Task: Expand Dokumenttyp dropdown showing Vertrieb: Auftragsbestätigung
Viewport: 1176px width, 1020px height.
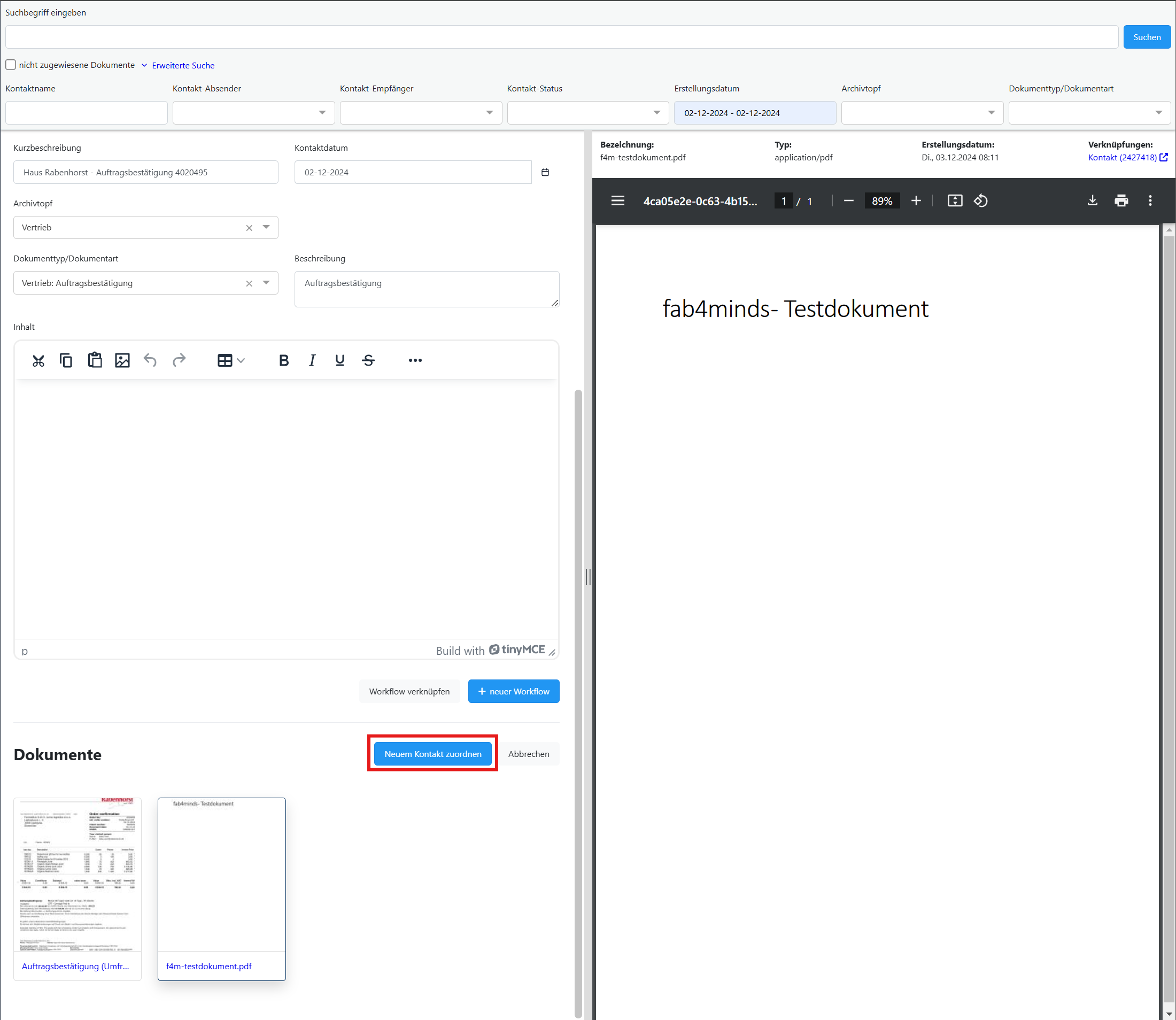Action: pyautogui.click(x=266, y=283)
